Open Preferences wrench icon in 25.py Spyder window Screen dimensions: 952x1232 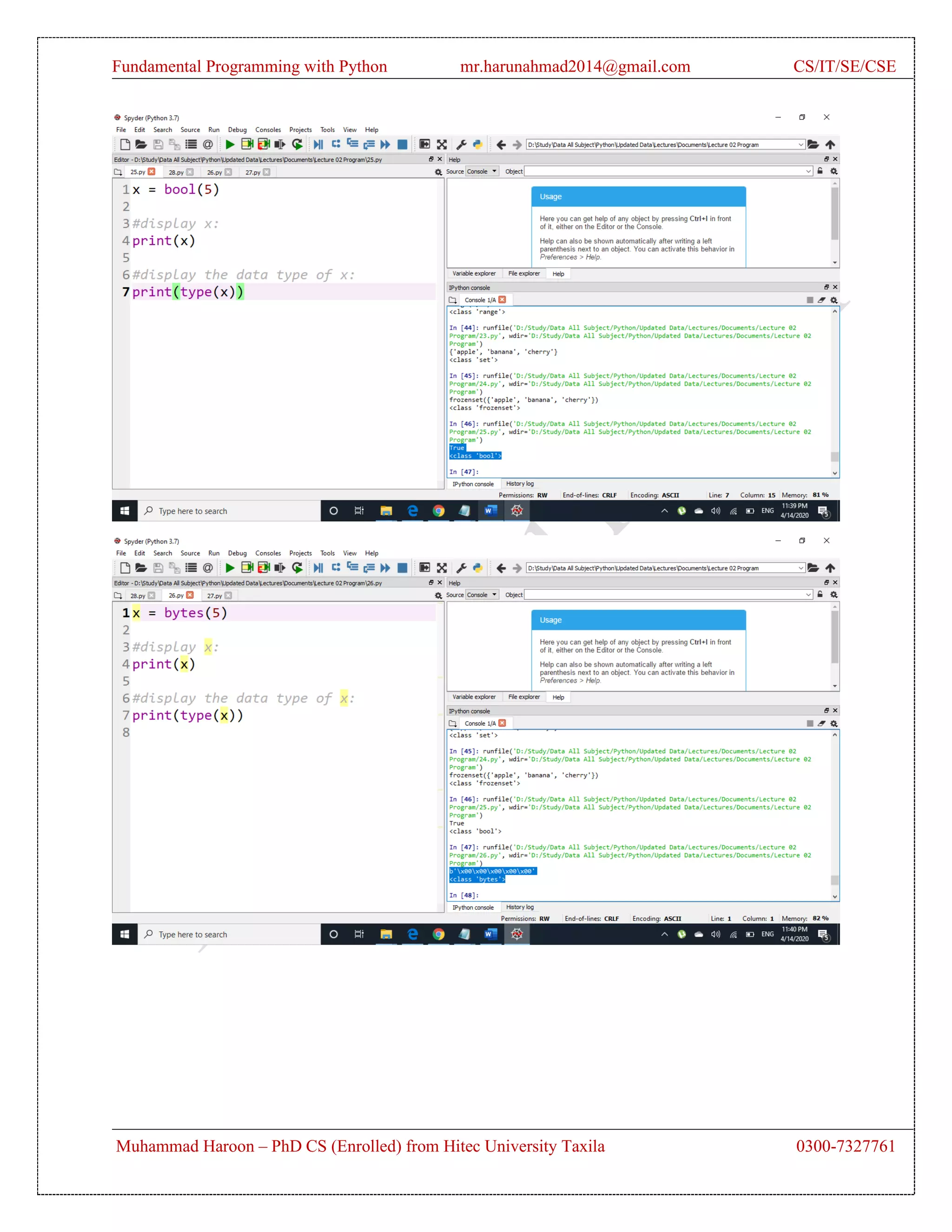coord(461,145)
